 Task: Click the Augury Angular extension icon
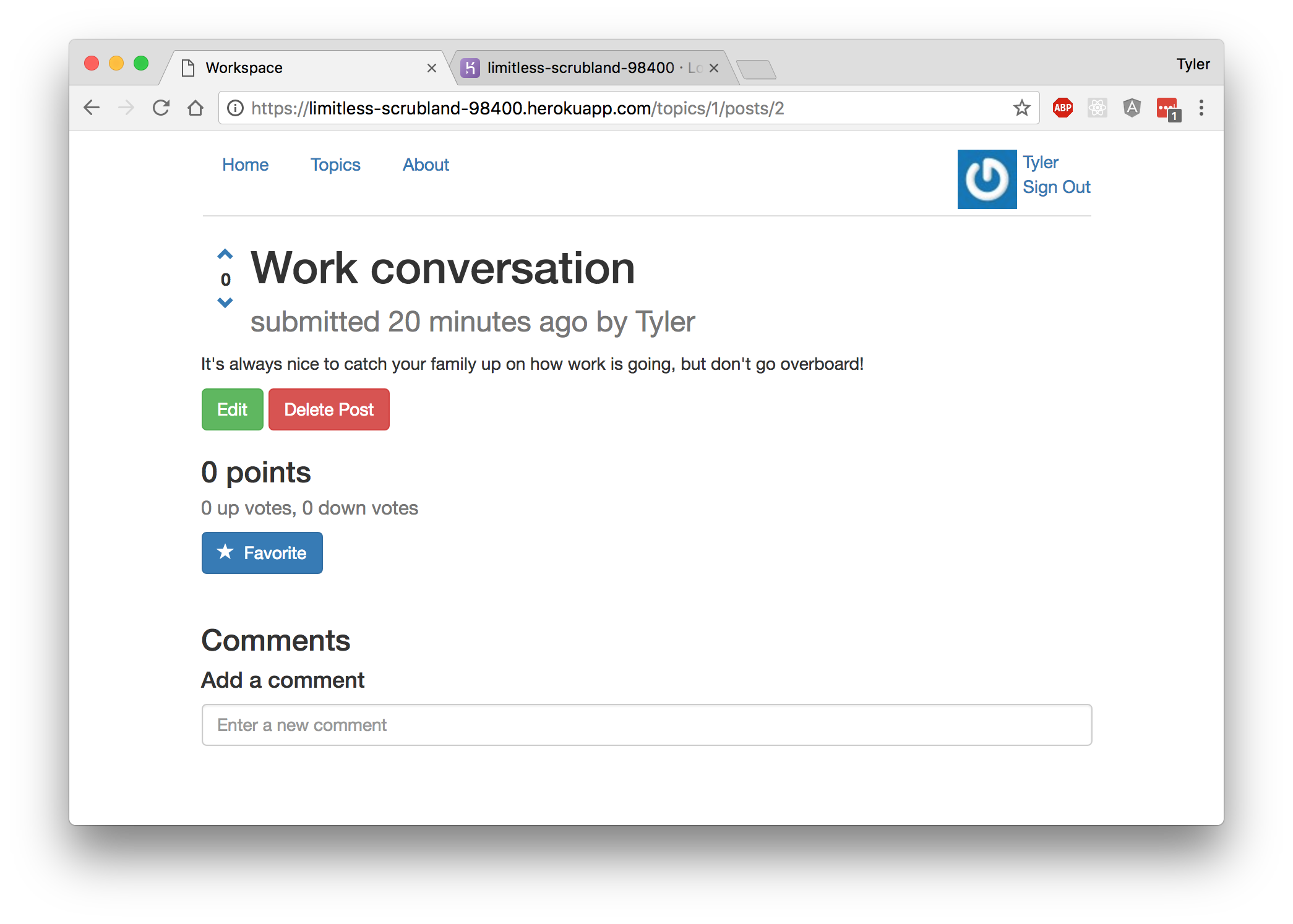coord(1132,108)
